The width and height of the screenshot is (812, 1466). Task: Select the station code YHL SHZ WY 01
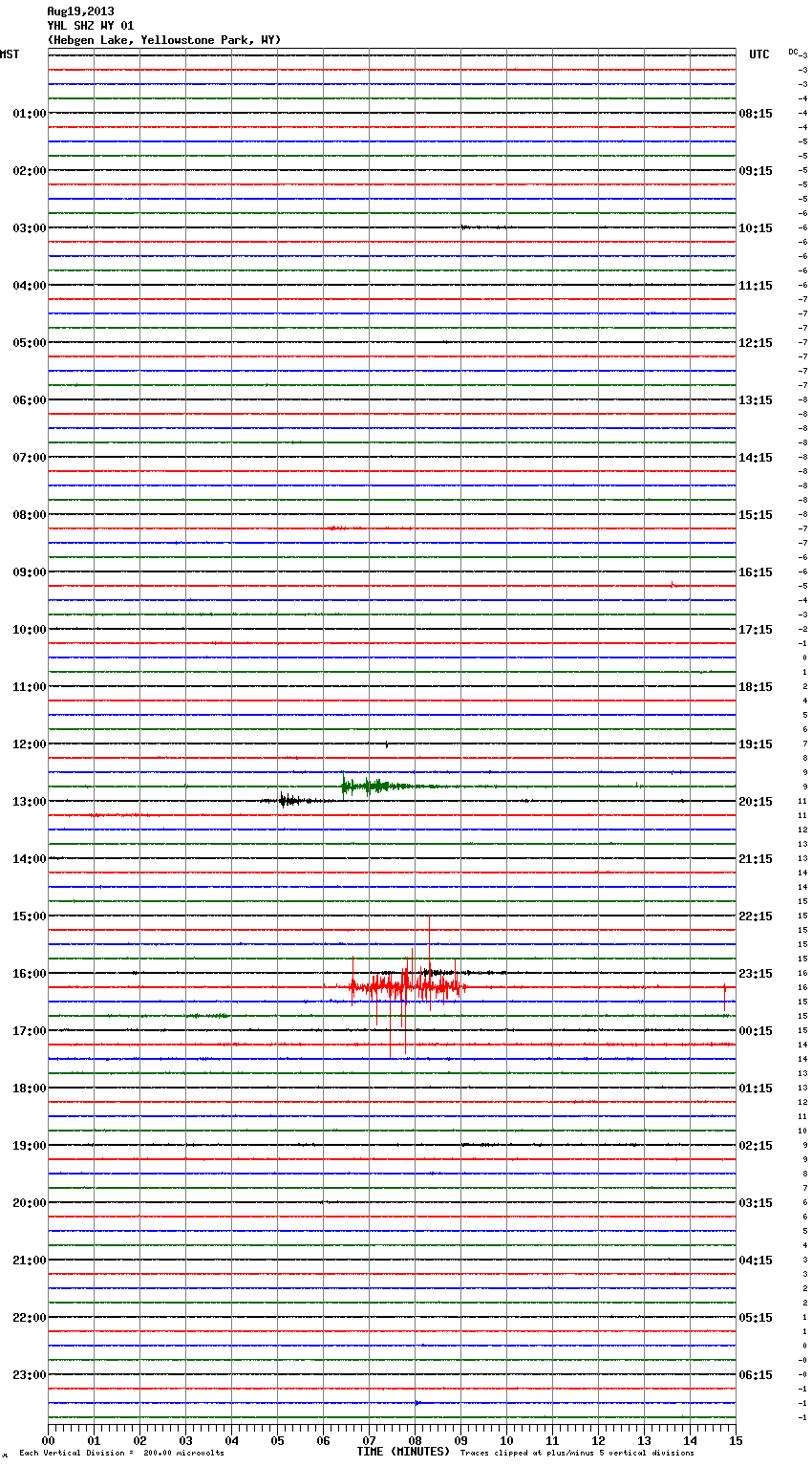click(x=91, y=26)
